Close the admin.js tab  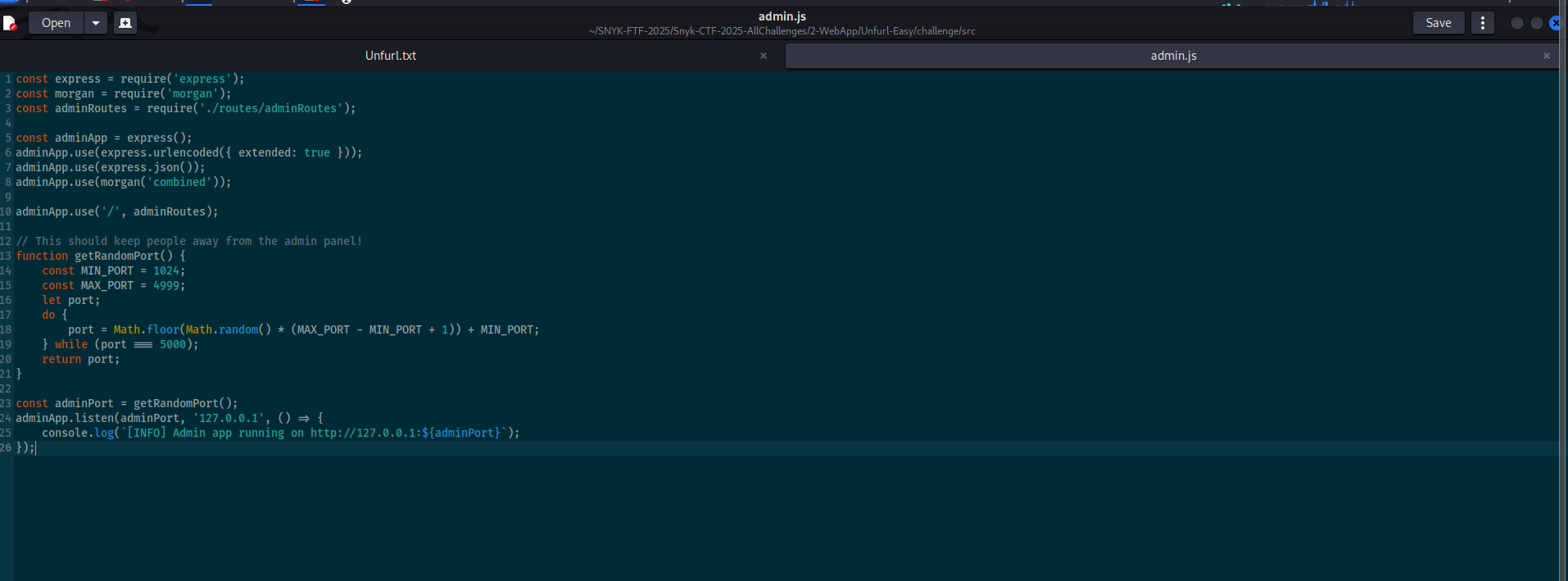[x=1546, y=56]
